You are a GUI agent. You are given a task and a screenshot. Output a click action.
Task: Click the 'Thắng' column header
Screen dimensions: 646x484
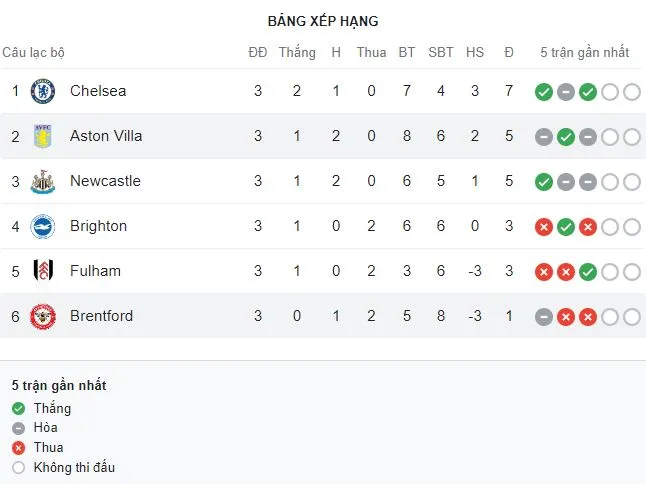297,52
